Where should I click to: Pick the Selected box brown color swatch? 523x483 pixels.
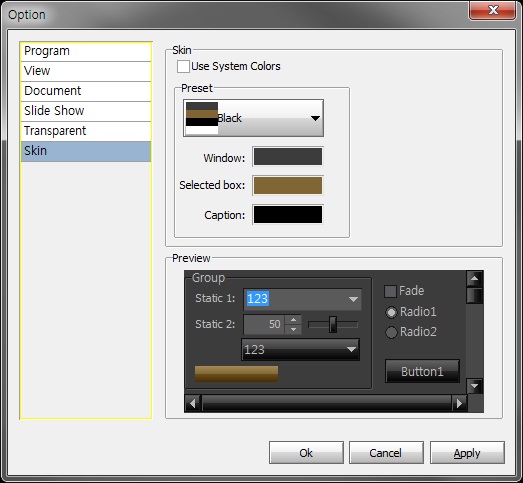[x=288, y=185]
